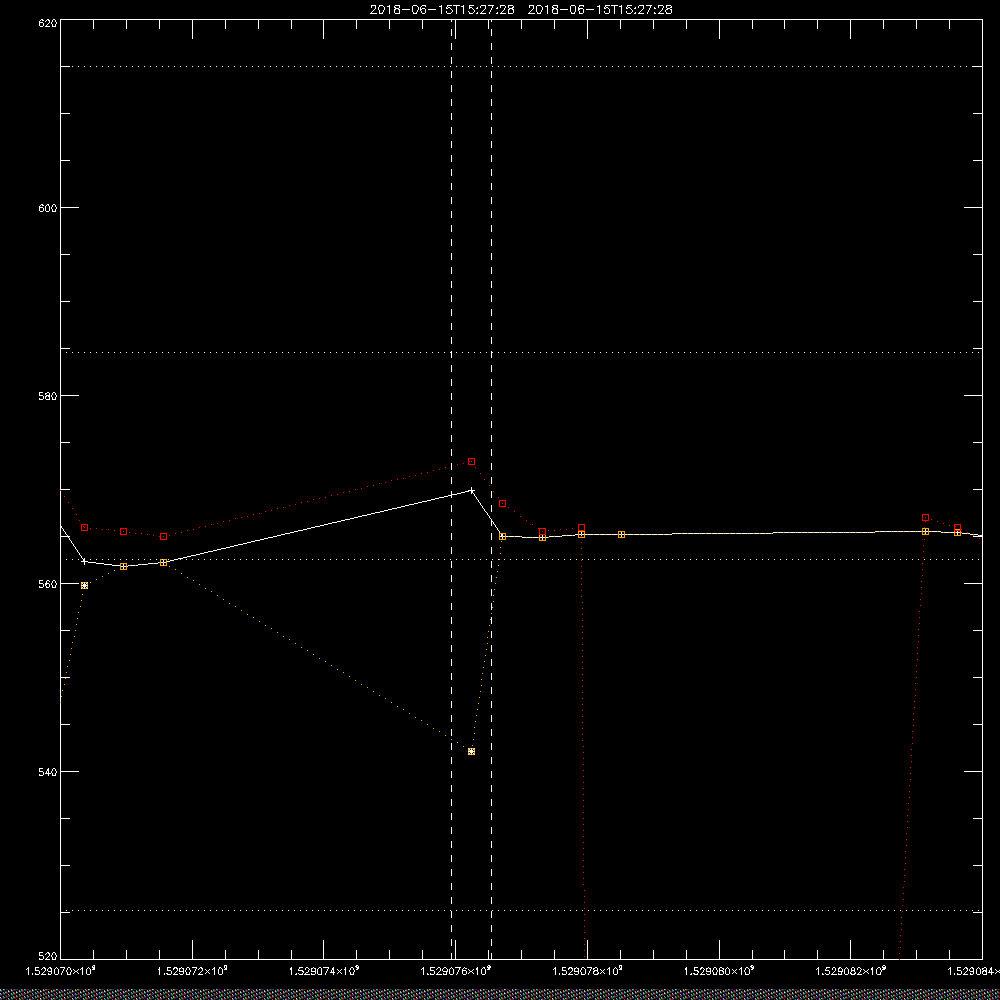Select the y-axis label 580
This screenshot has height=1000, width=1000.
point(48,395)
